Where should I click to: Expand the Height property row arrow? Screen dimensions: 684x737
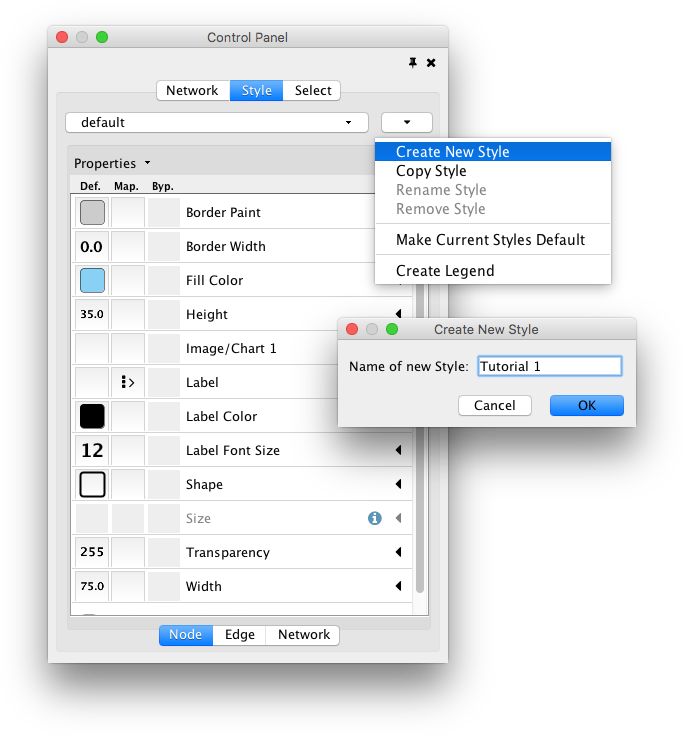point(398,314)
